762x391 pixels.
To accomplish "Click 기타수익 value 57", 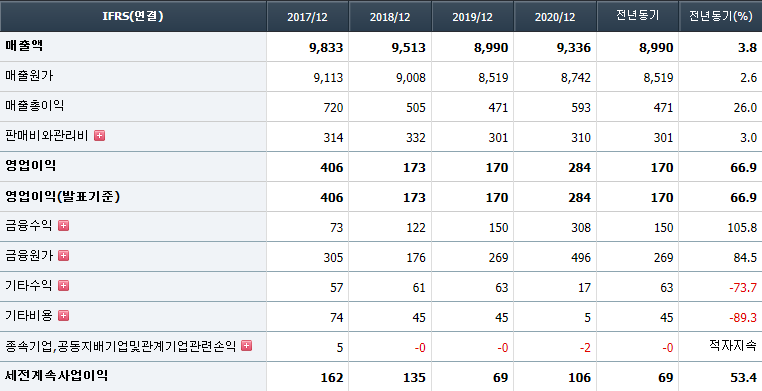I will click(337, 288).
